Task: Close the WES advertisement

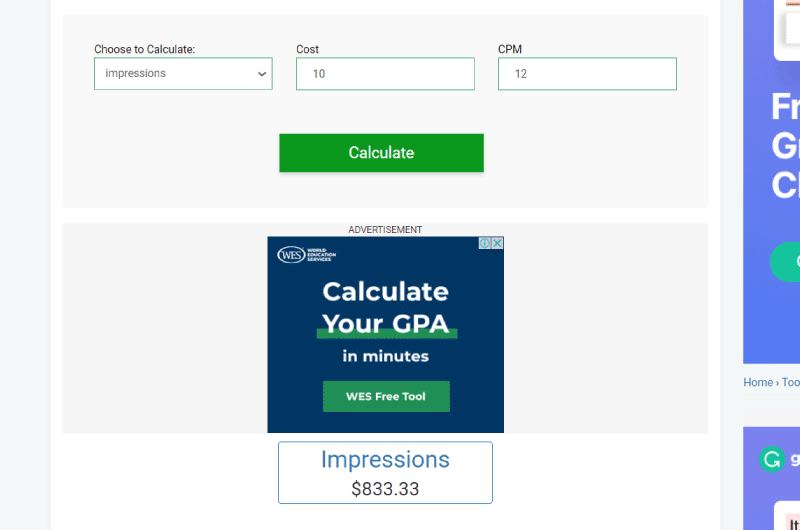Action: coord(497,243)
